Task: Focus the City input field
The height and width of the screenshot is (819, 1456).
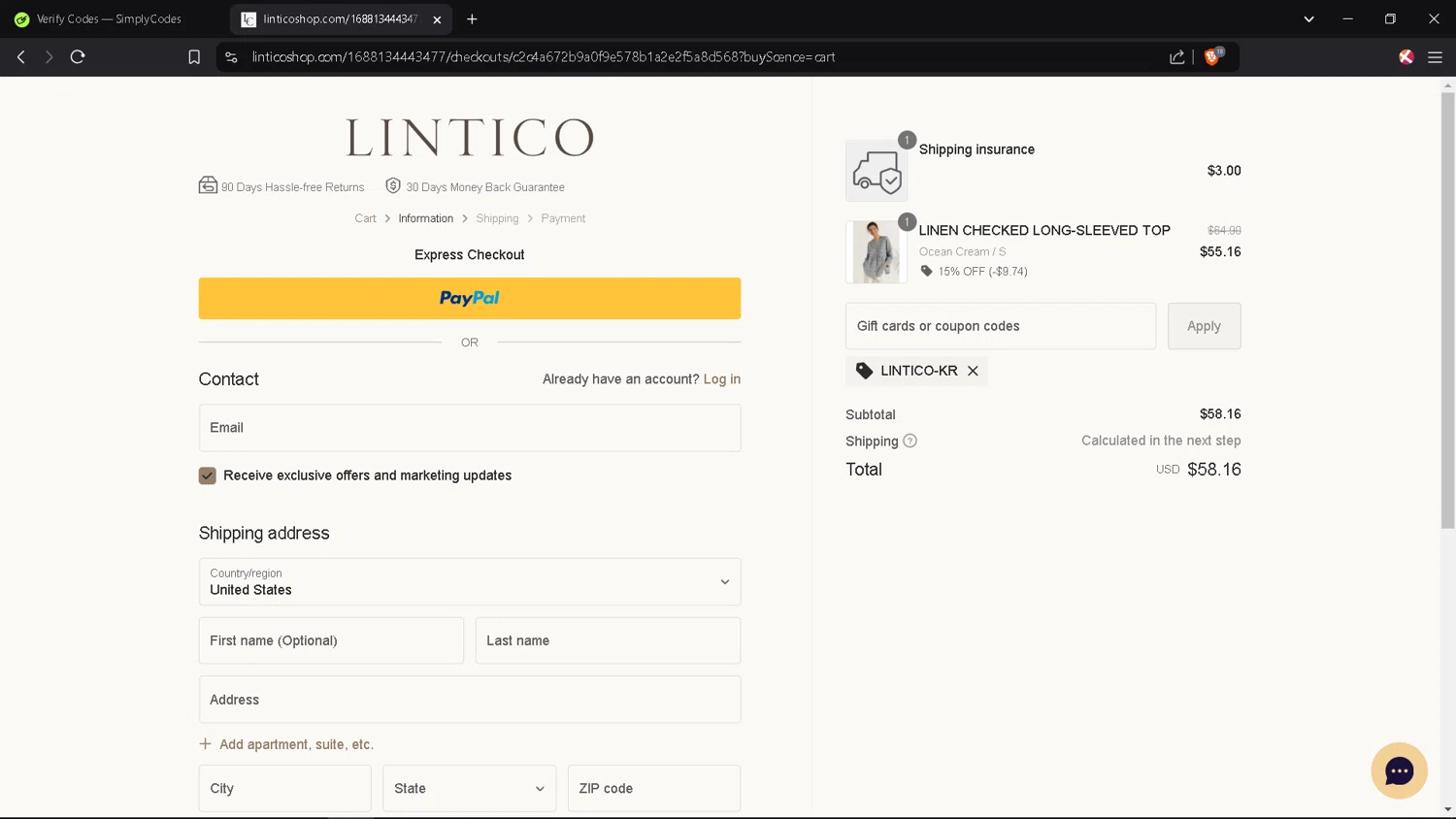Action: [284, 789]
